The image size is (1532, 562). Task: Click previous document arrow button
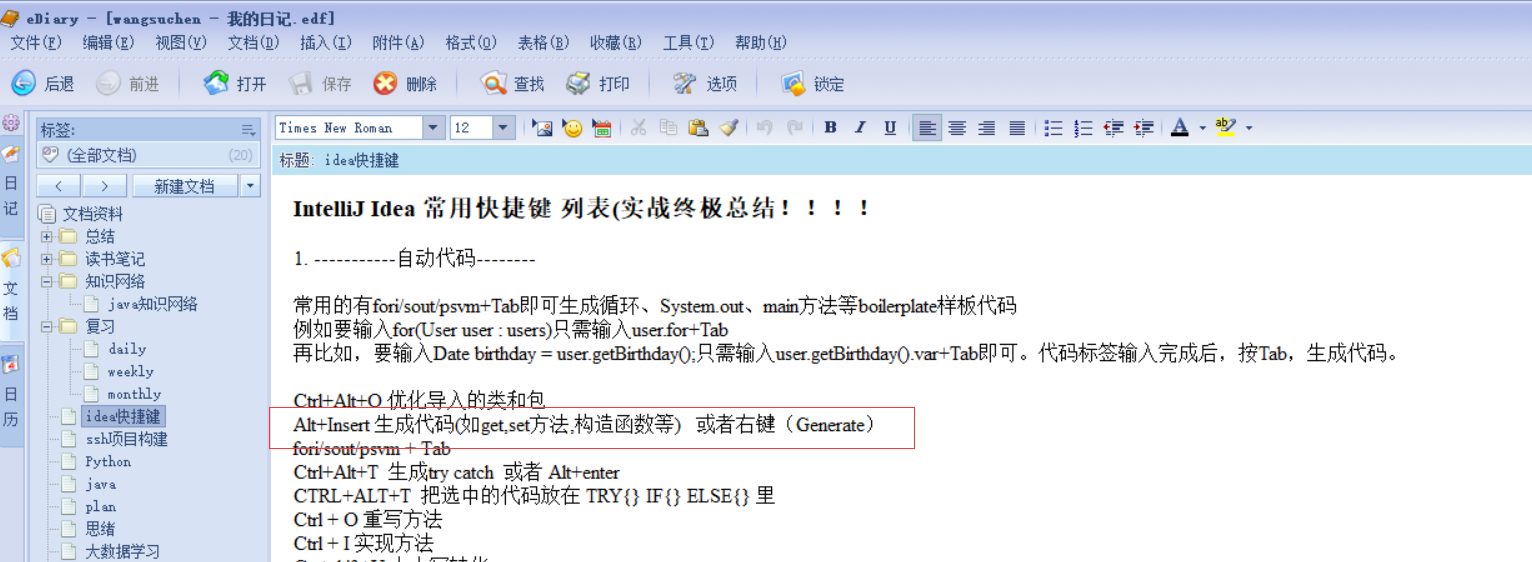[59, 186]
